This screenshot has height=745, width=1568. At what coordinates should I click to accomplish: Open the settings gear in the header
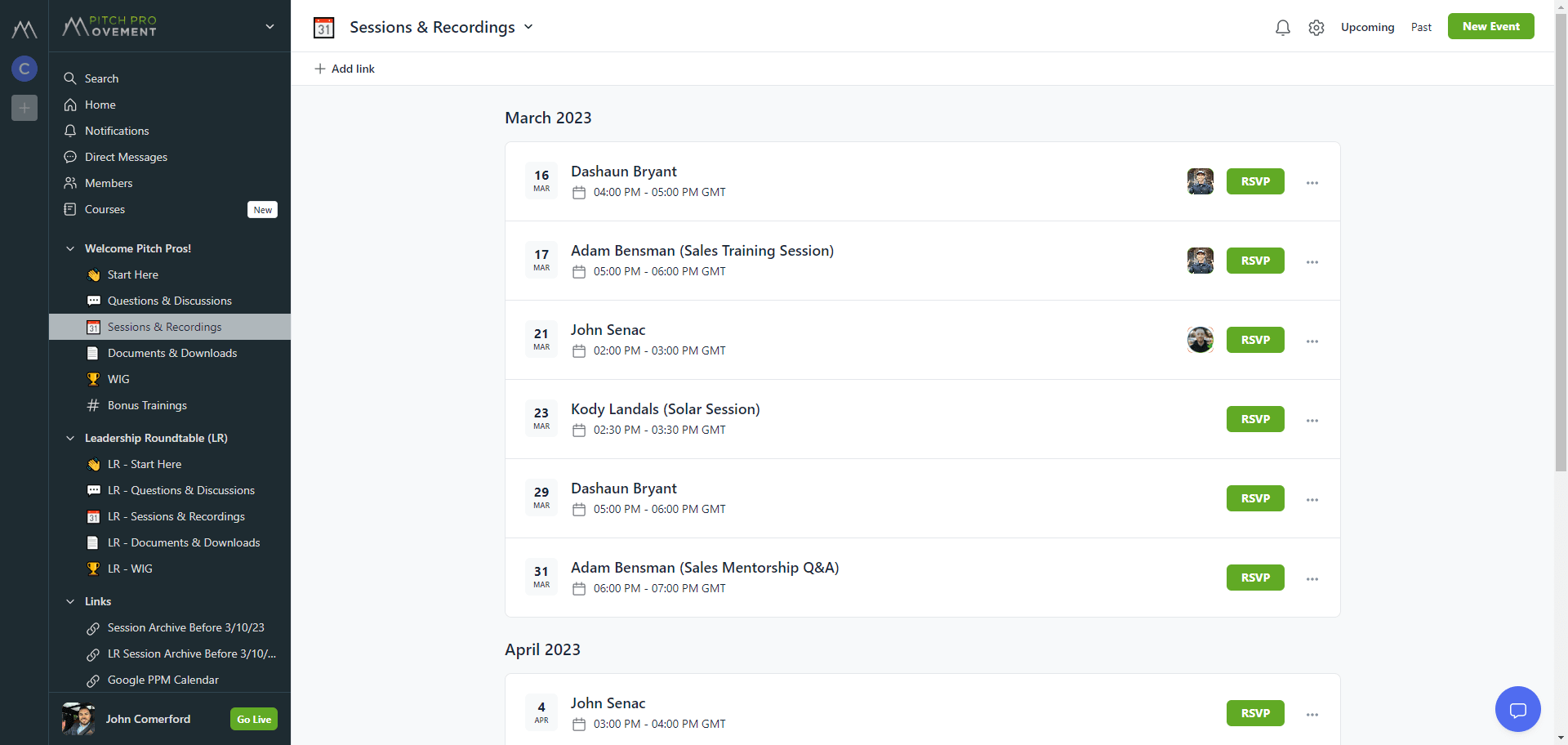click(1316, 28)
